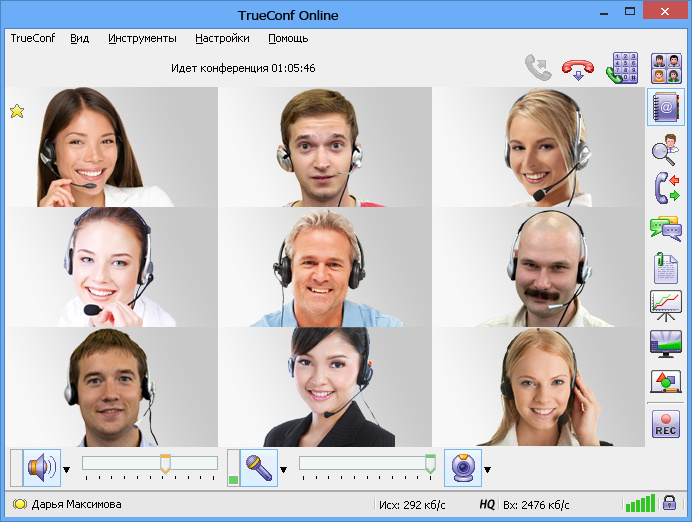Open call history phone arrows icon
Image resolution: width=692 pixels, height=522 pixels.
pos(666,188)
